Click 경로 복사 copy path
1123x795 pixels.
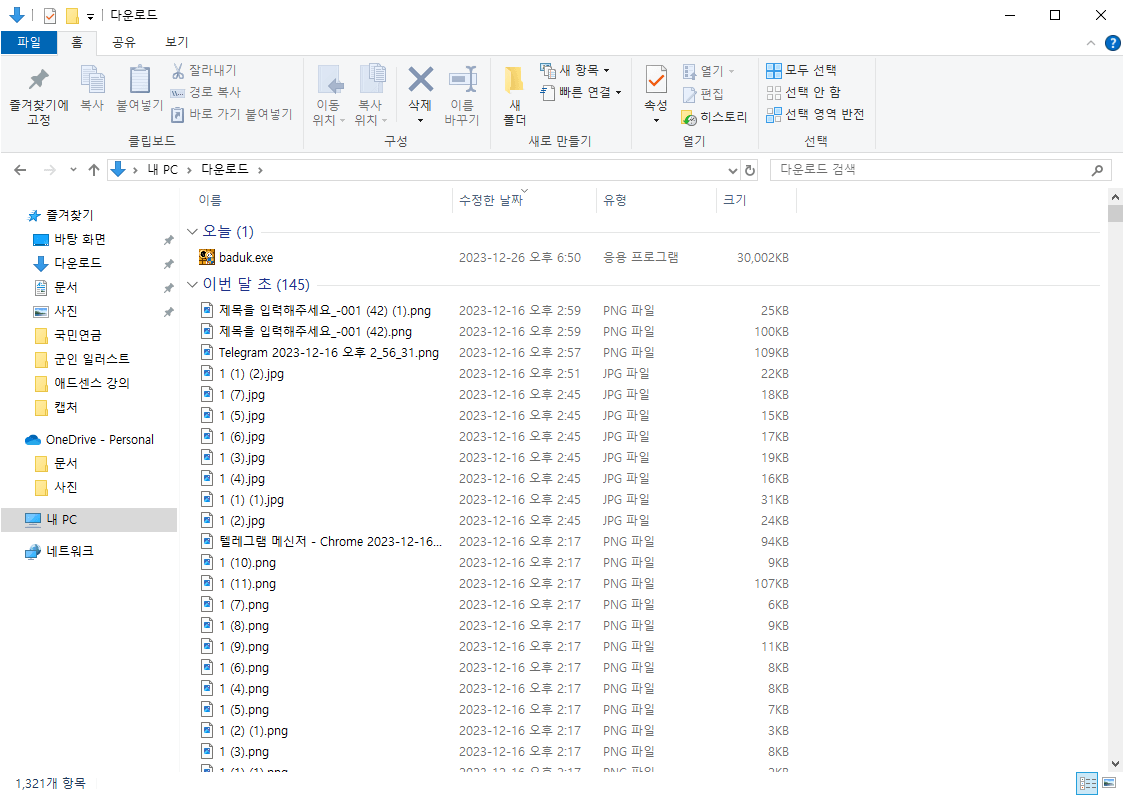206,92
